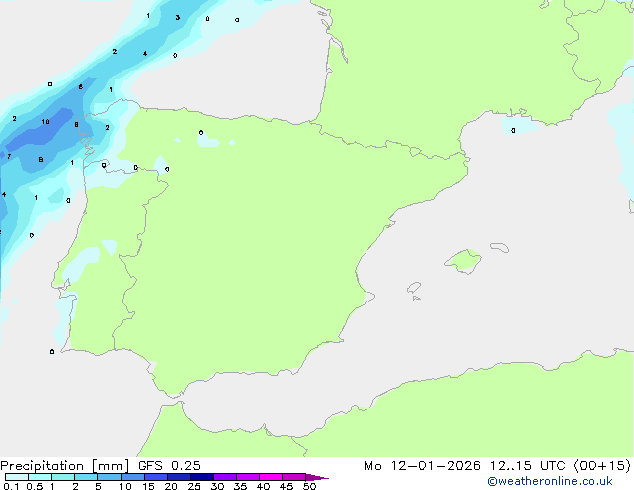Click the 1–2 mm legend swatch
Image resolution: width=634 pixels, height=490 pixels.
click(x=63, y=477)
